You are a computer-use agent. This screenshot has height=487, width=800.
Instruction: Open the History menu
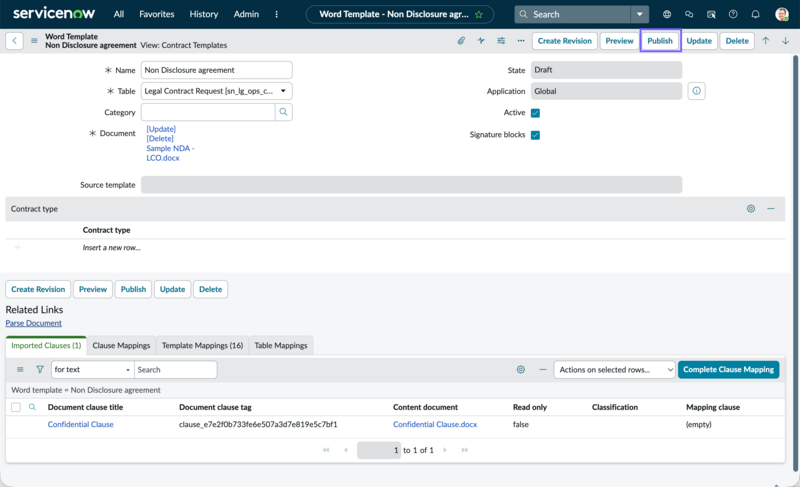(x=204, y=14)
